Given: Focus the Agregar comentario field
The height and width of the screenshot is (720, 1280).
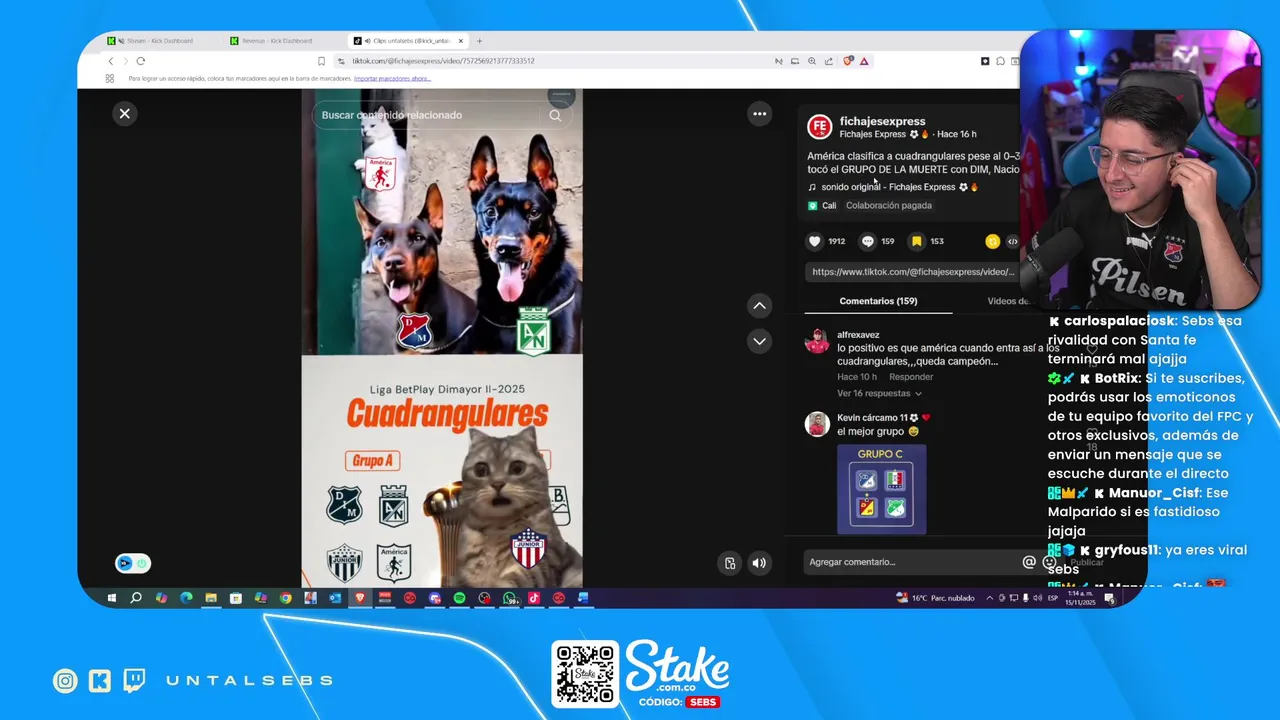Looking at the screenshot, I should [910, 562].
